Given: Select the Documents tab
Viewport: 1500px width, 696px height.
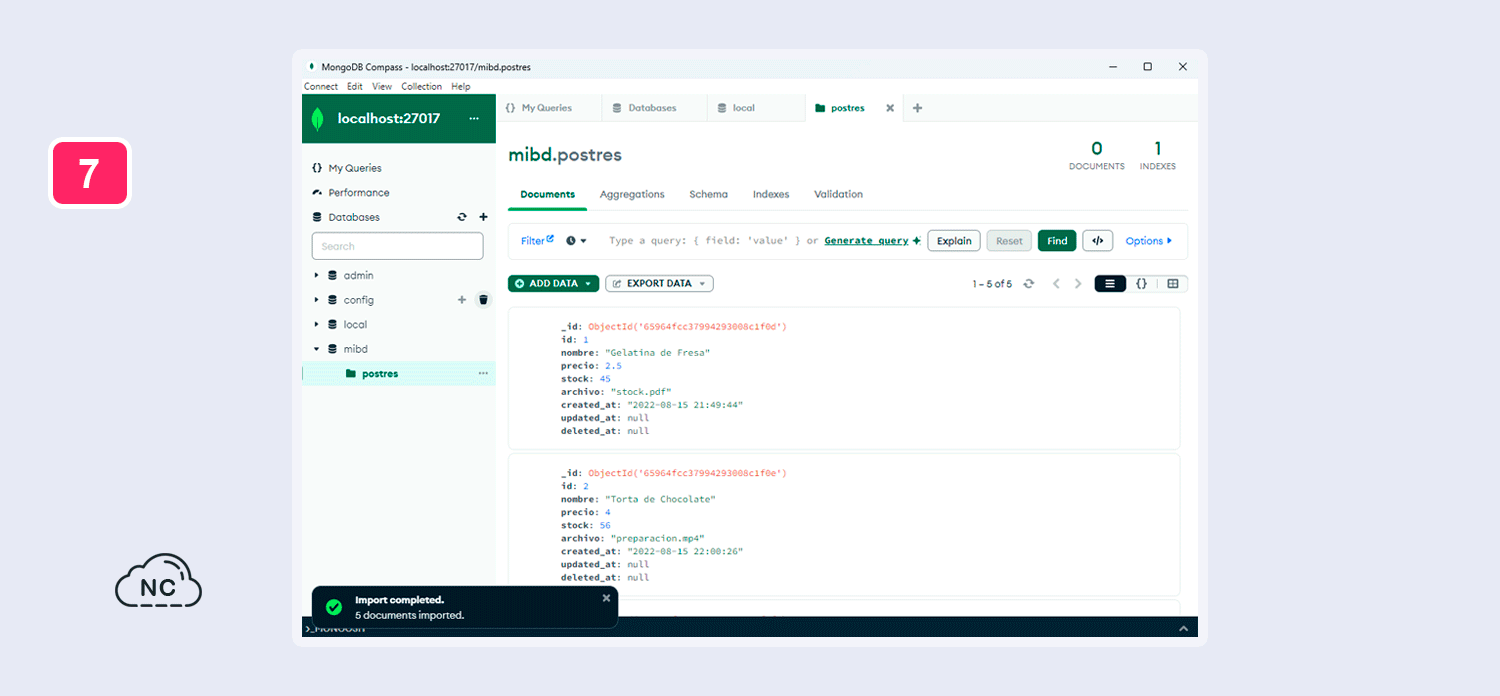Looking at the screenshot, I should click(x=547, y=194).
